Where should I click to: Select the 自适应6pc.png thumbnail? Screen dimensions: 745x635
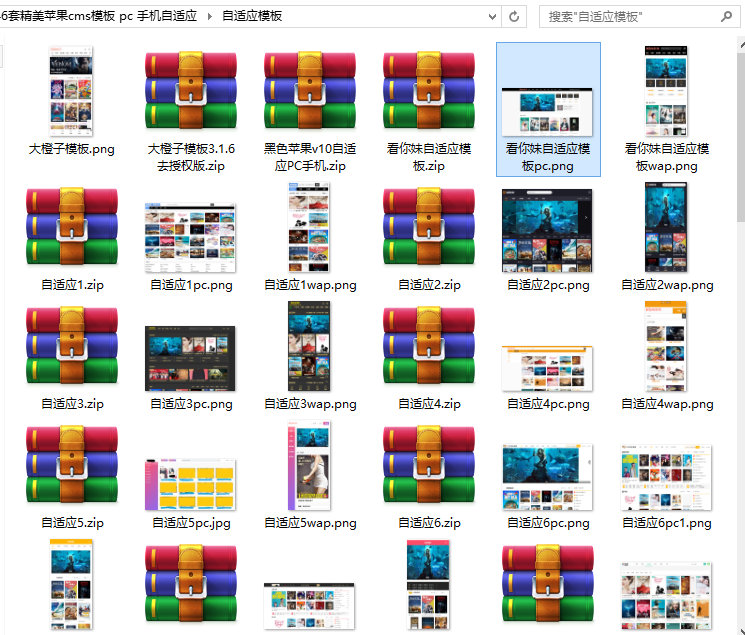pyautogui.click(x=547, y=477)
